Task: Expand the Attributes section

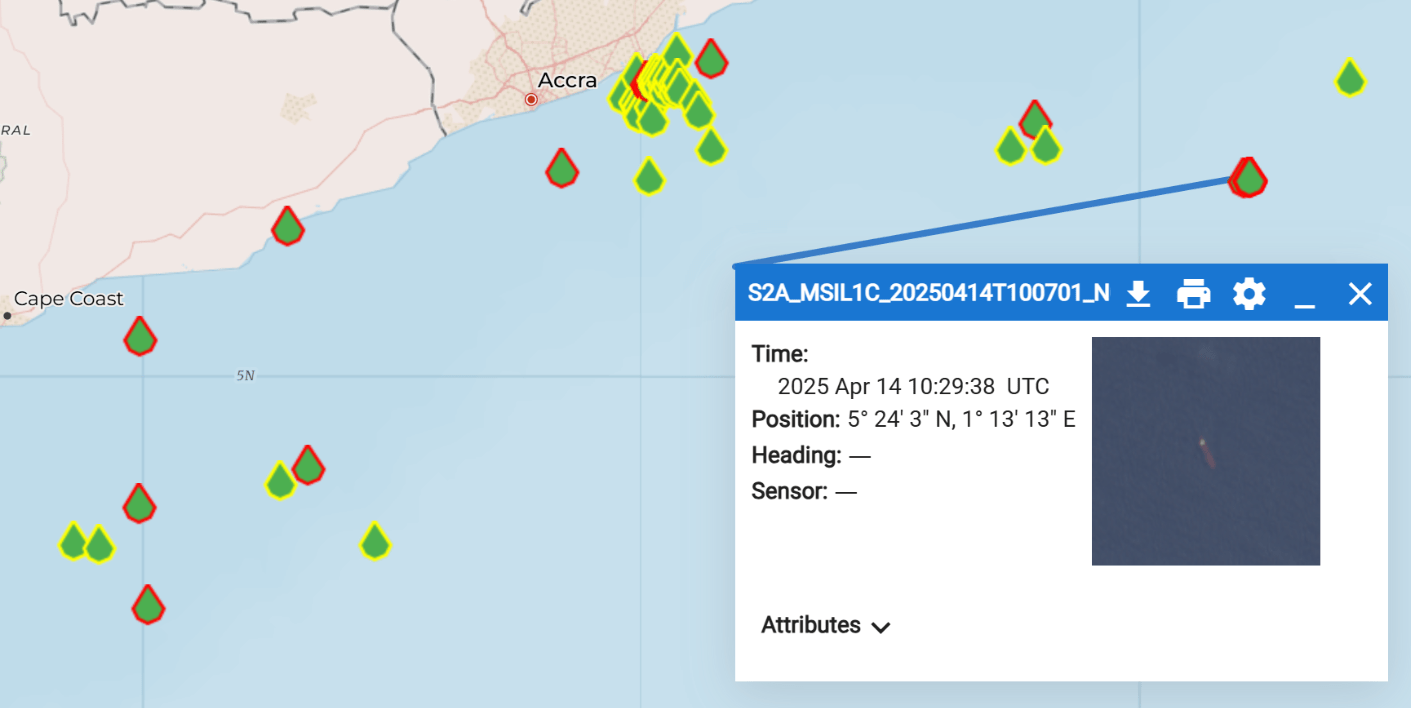Action: coord(826,626)
